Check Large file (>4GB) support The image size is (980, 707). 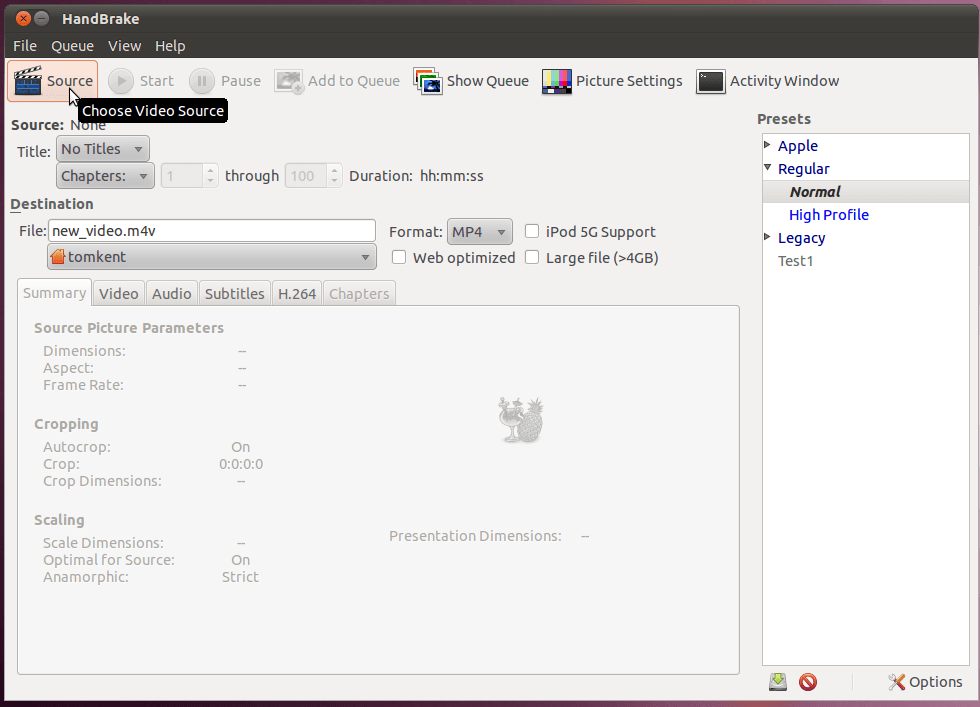(532, 257)
